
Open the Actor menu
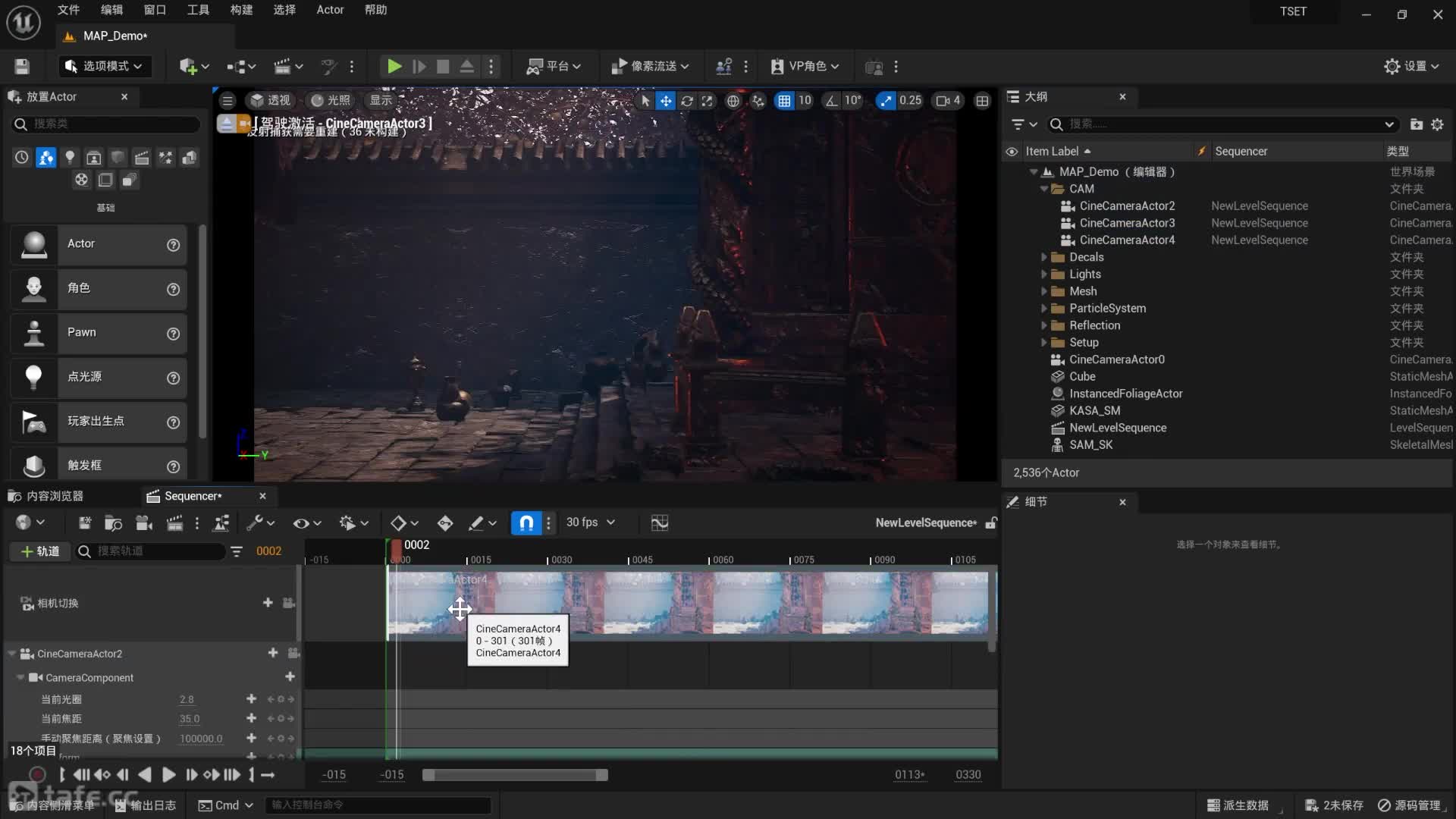[330, 10]
